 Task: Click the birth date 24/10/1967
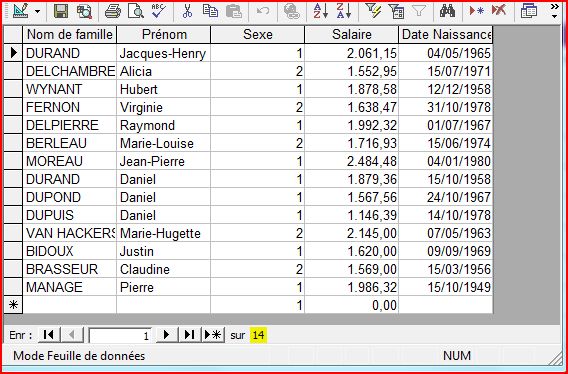(x=446, y=197)
